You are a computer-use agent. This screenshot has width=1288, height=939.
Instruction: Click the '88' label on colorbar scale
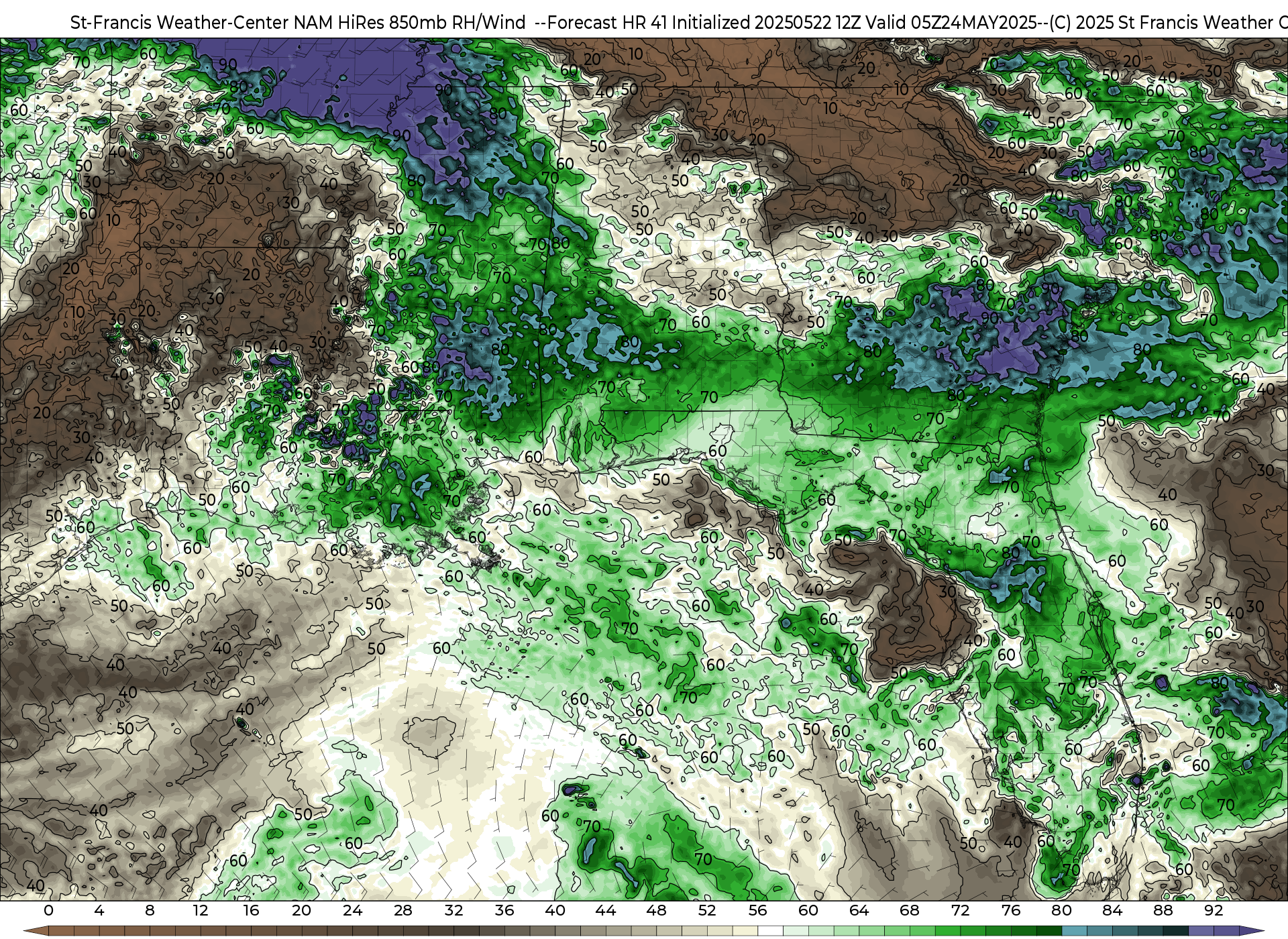(1163, 910)
